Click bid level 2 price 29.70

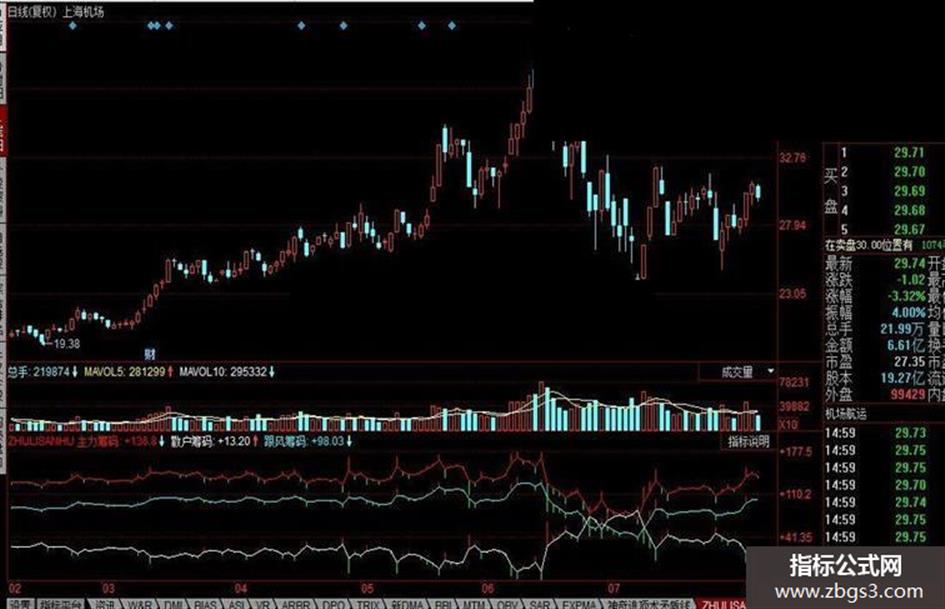[x=909, y=172]
